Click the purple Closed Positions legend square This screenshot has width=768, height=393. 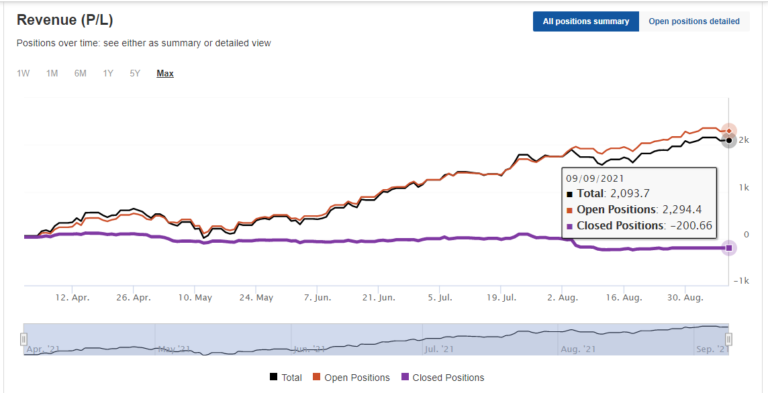click(405, 377)
